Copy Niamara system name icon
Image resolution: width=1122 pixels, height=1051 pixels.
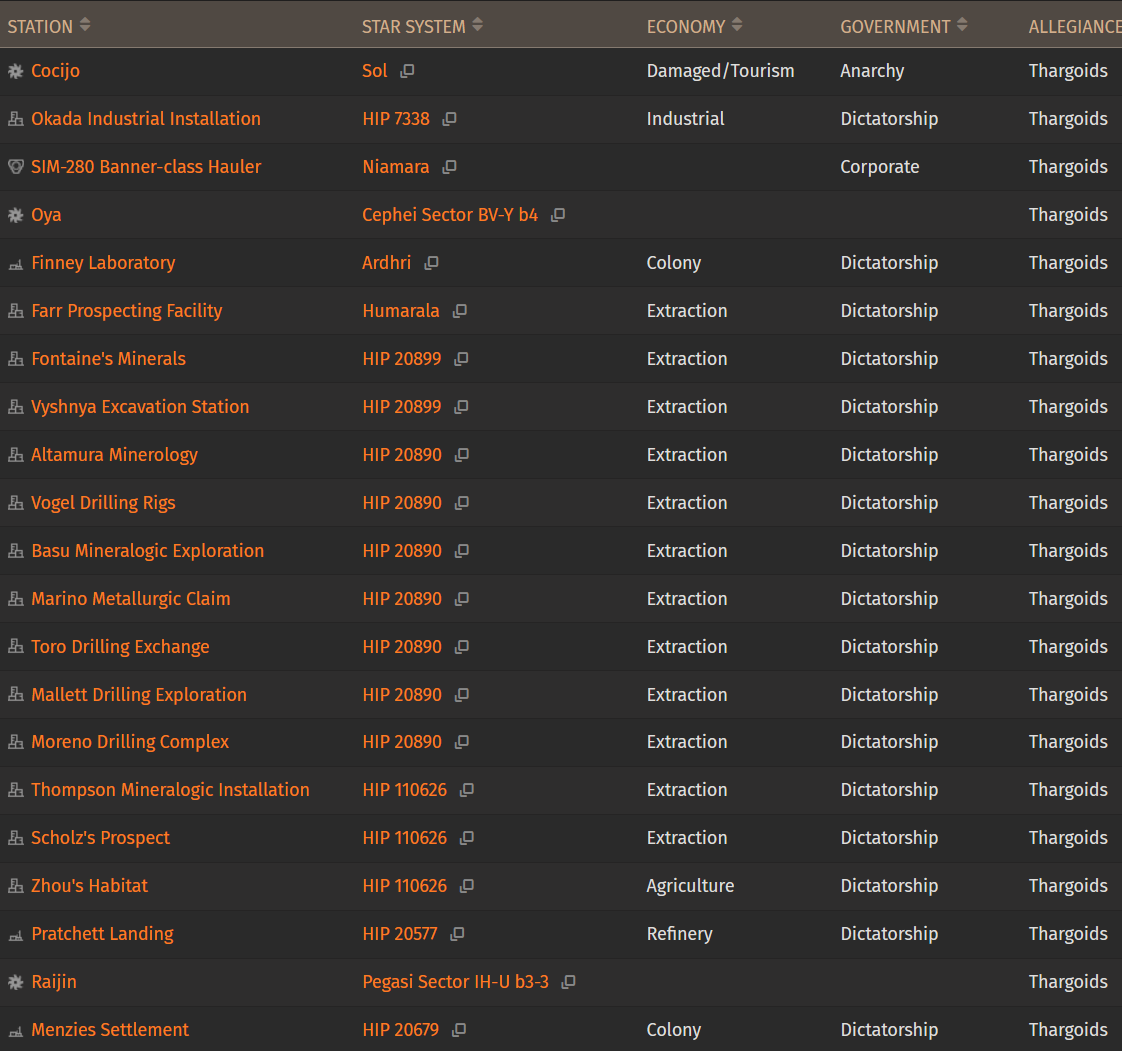tap(449, 167)
